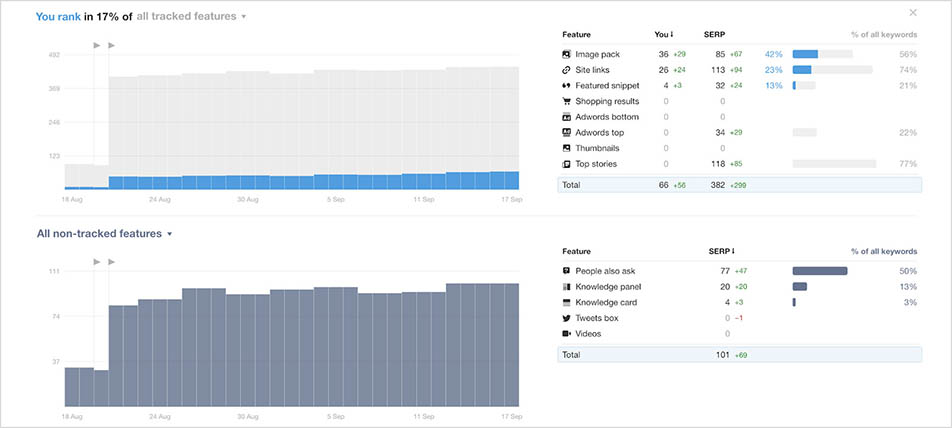Click the 17 Sep bar on tracked chart
Screen dimensions: 952x428
(x=512, y=128)
